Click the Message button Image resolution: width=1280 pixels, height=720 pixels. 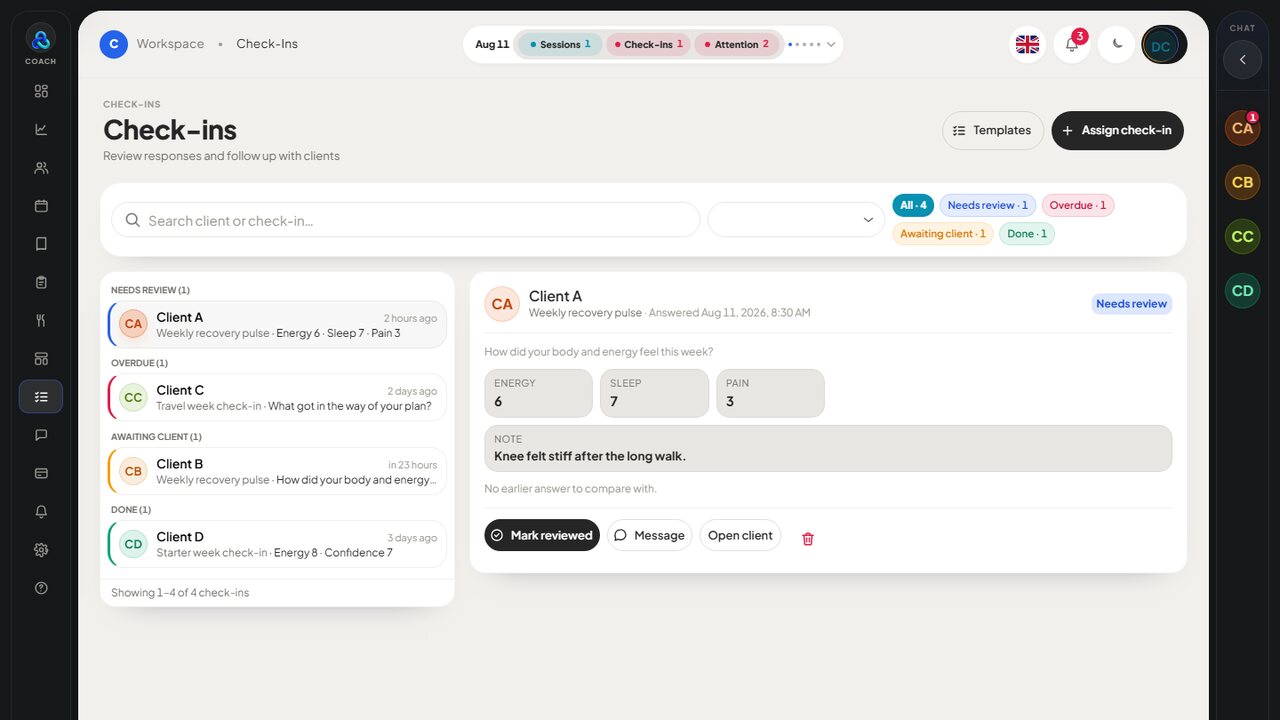coord(649,535)
